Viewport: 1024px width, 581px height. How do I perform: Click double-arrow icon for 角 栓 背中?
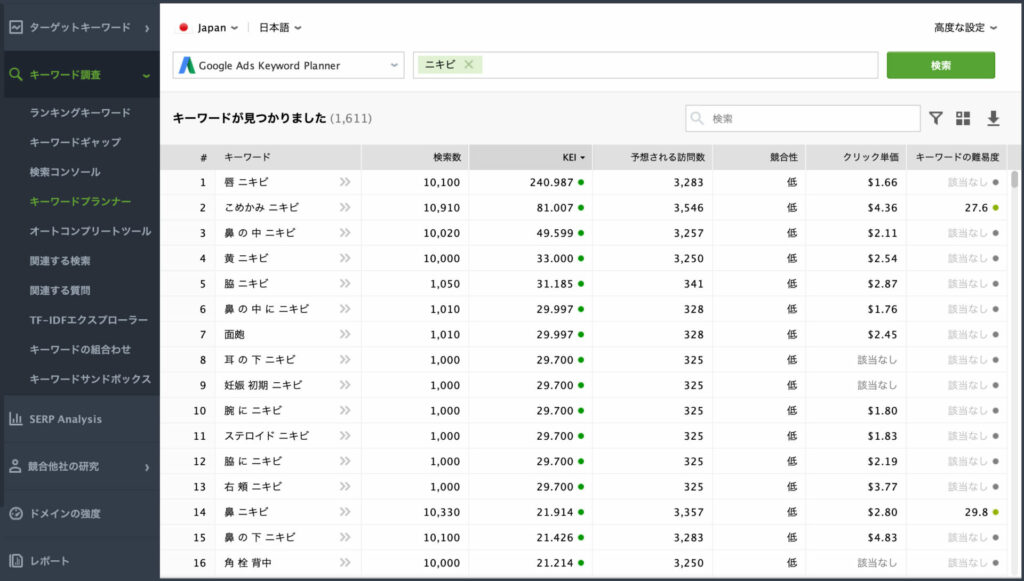[x=345, y=563]
